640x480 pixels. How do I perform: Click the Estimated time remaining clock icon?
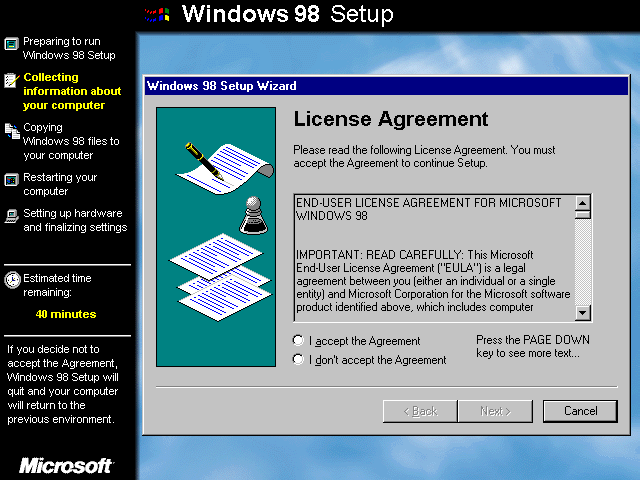[11, 281]
